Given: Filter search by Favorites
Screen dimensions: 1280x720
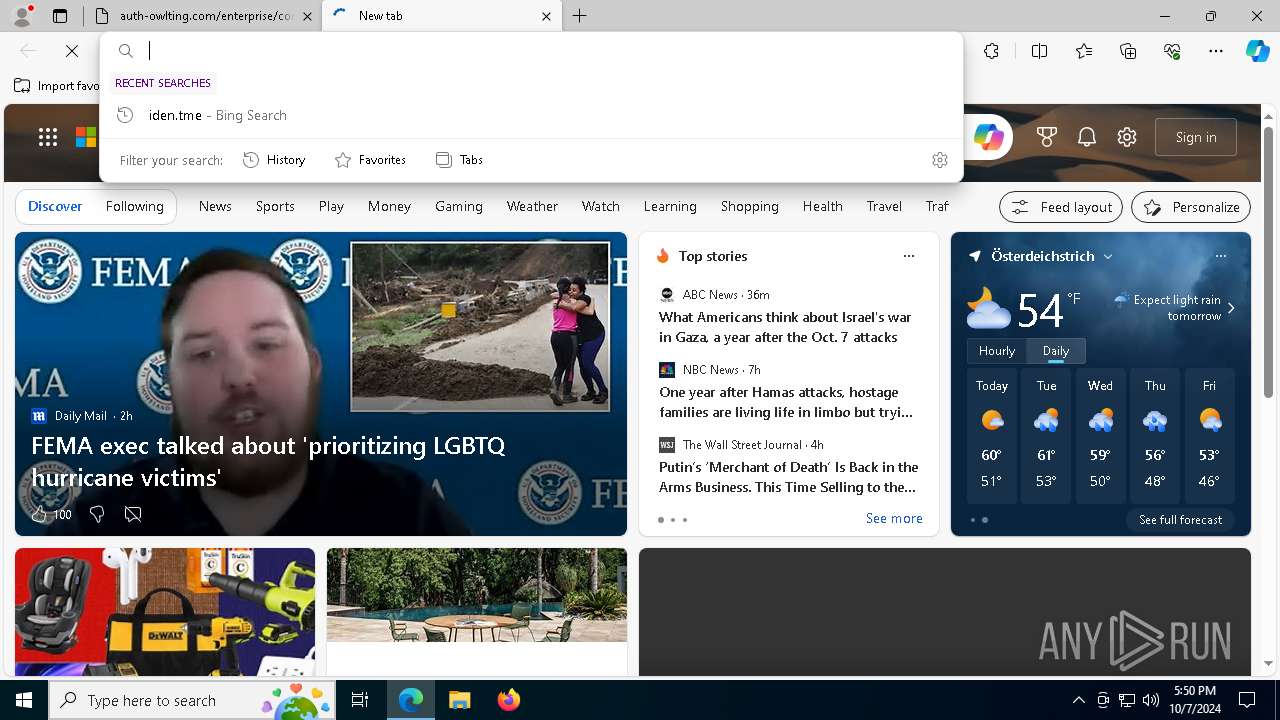Looking at the screenshot, I should pyautogui.click(x=370, y=160).
